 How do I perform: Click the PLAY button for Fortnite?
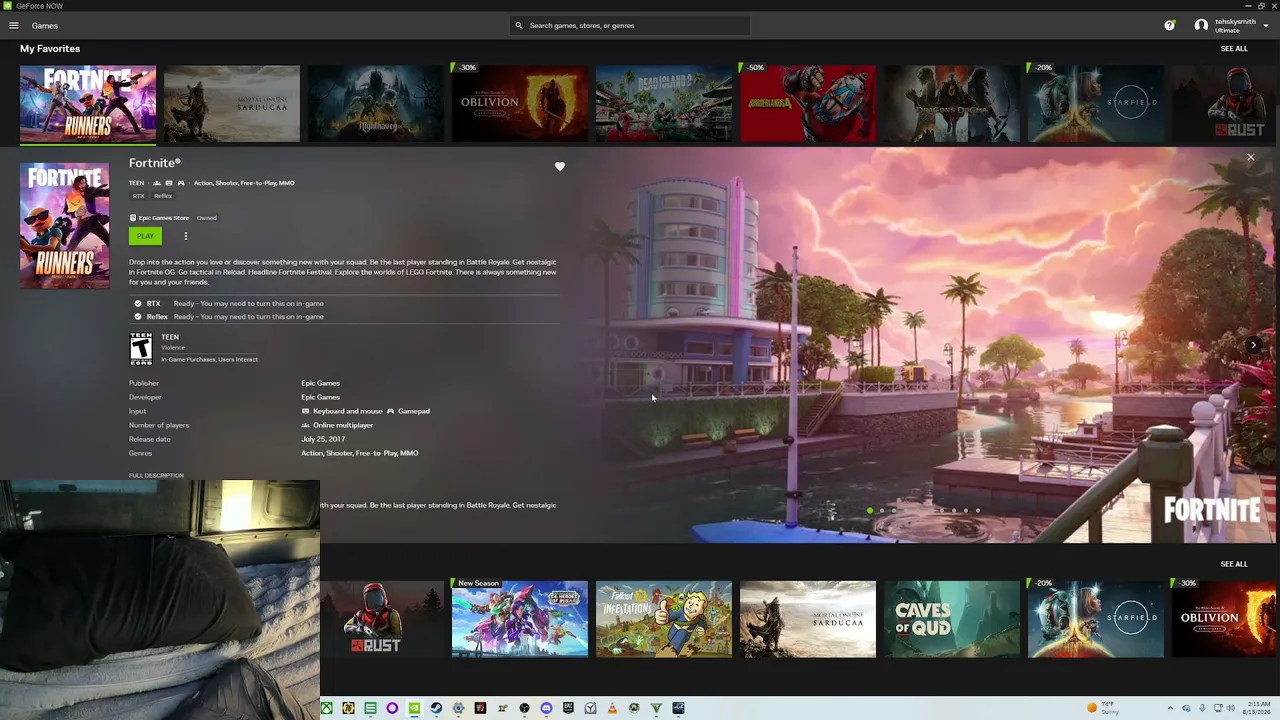(x=145, y=236)
